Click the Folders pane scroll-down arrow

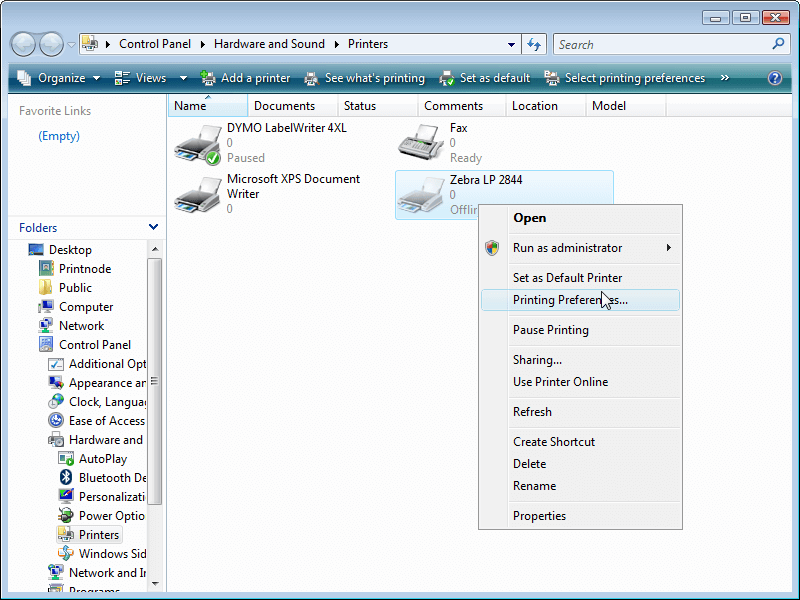point(155,583)
